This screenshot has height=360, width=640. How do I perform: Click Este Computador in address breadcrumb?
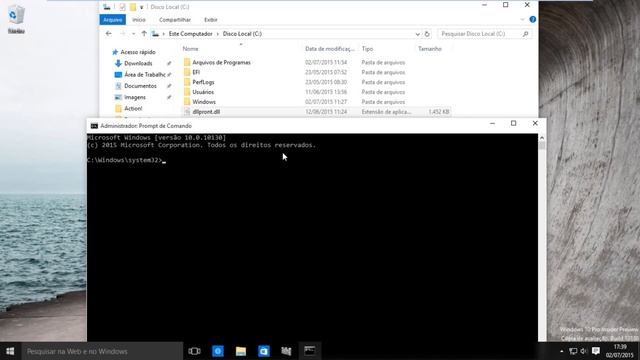point(191,34)
